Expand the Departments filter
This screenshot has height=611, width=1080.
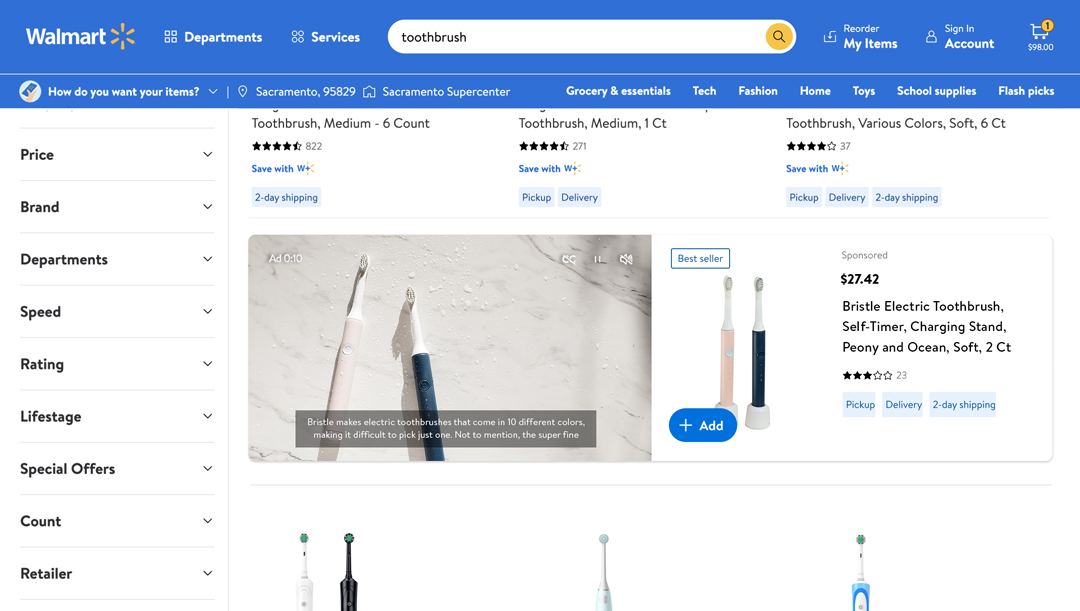(117, 260)
